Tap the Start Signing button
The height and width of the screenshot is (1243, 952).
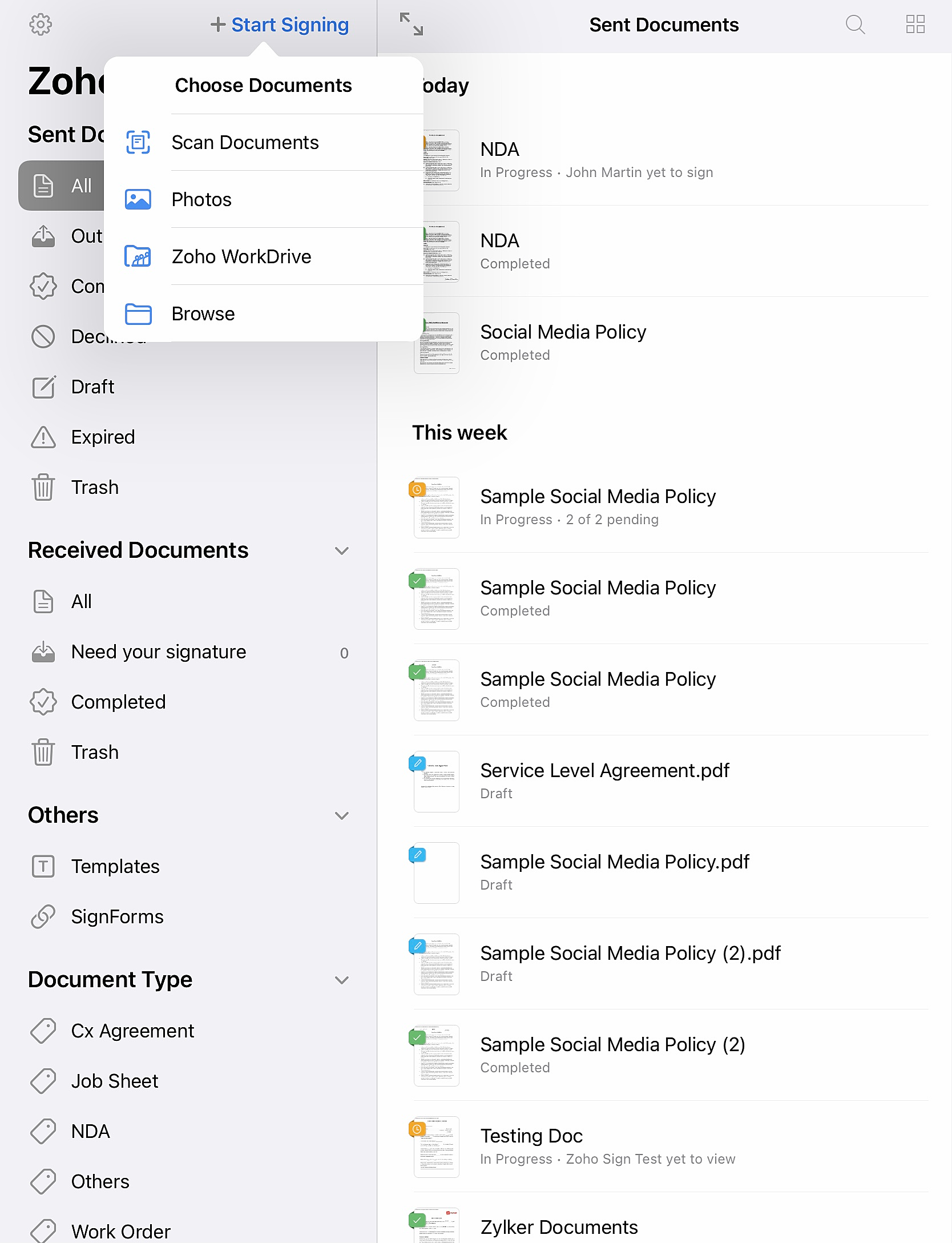point(280,25)
